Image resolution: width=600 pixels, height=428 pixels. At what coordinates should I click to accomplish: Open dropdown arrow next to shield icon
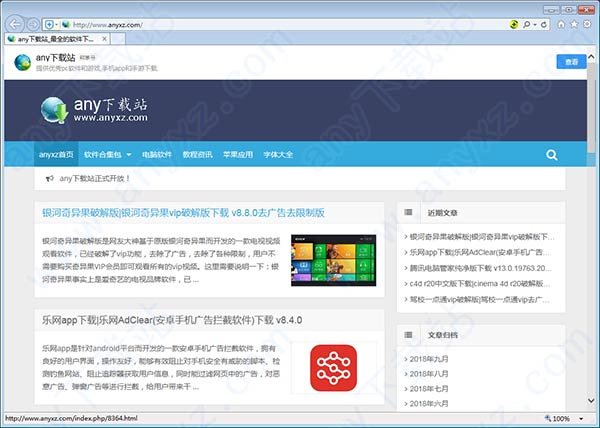[x=57, y=25]
